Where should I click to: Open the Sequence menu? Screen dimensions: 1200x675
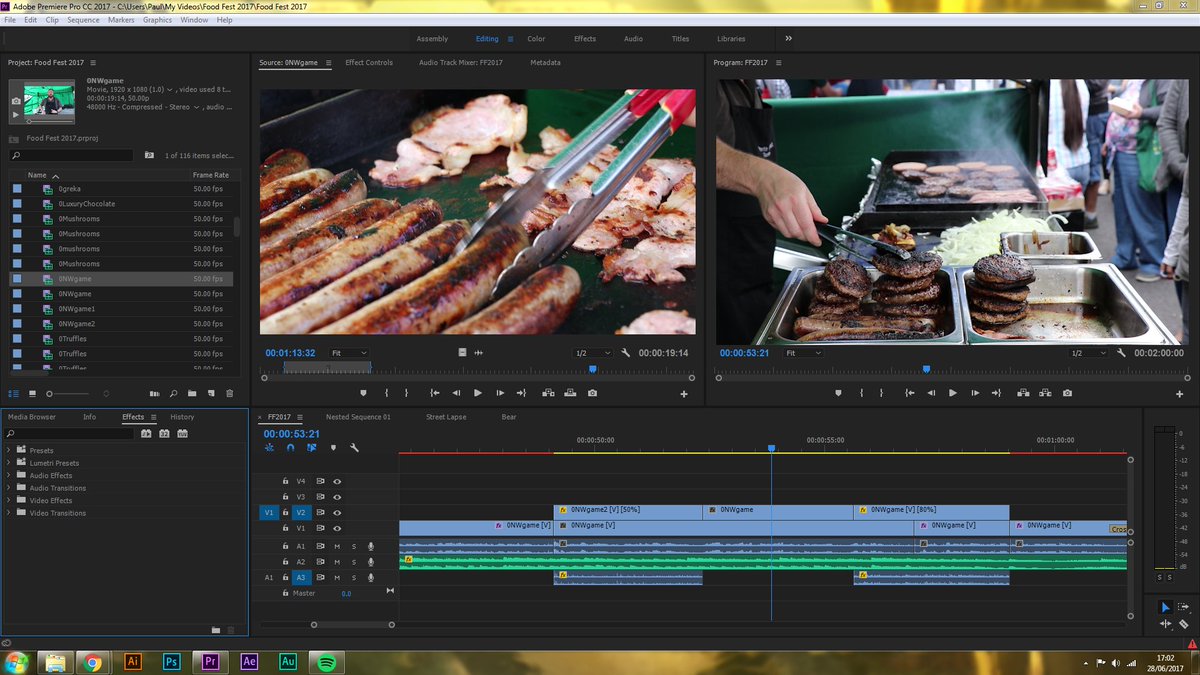[83, 20]
